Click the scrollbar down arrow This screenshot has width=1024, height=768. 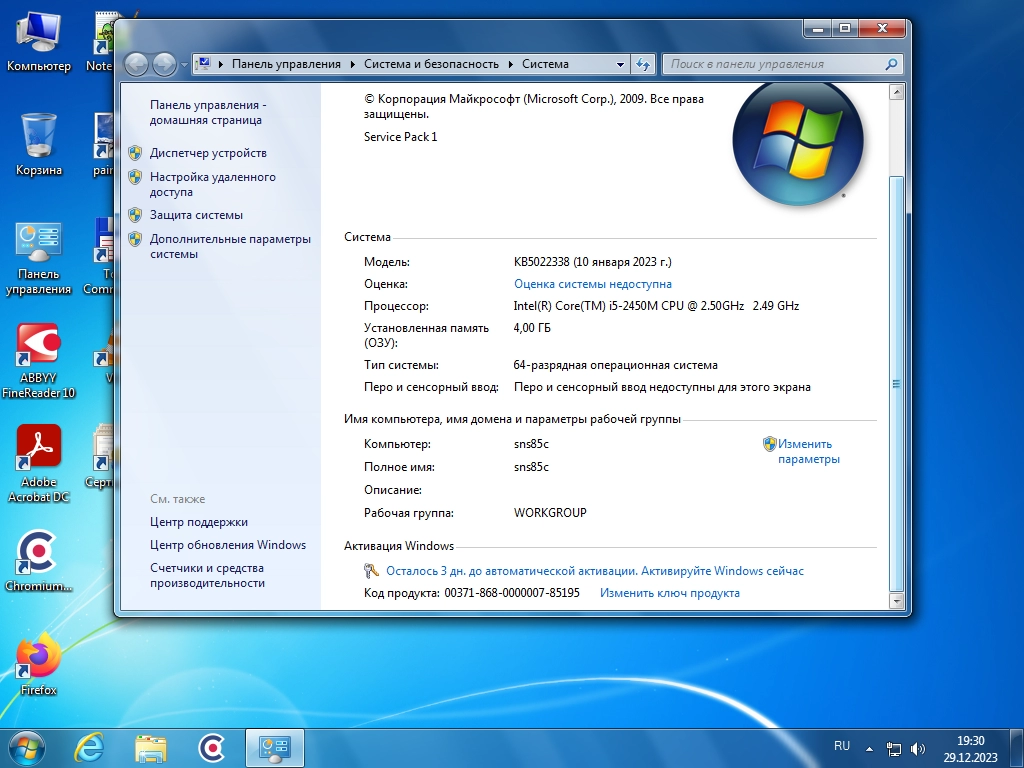coord(896,601)
